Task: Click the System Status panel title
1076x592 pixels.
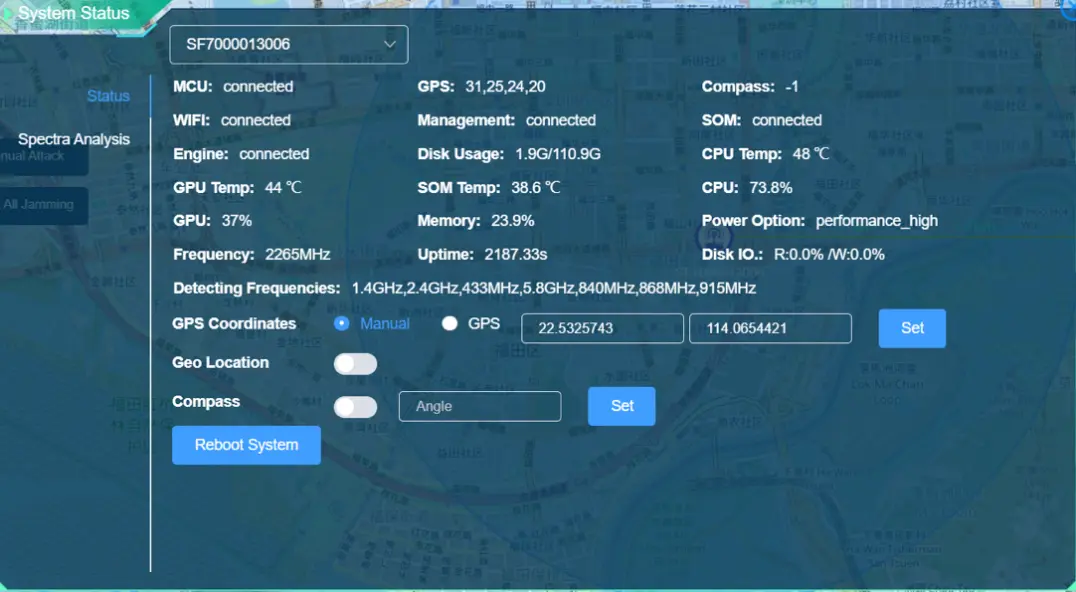Action: [x=74, y=14]
